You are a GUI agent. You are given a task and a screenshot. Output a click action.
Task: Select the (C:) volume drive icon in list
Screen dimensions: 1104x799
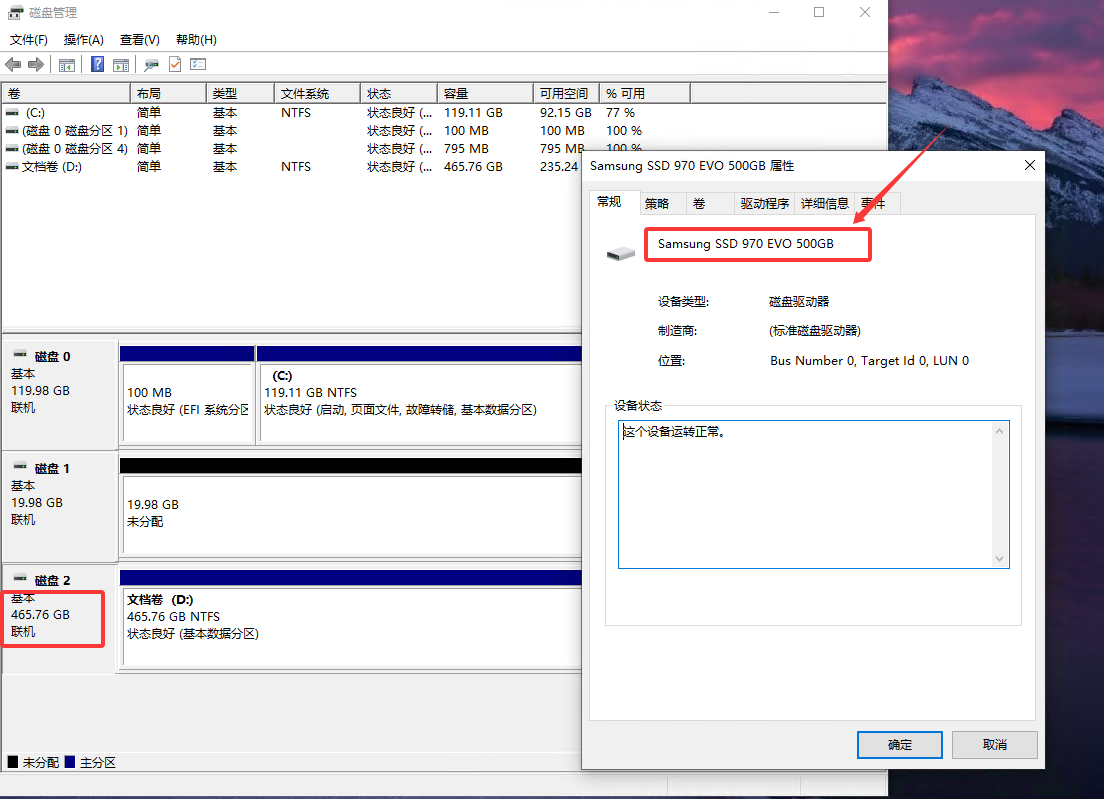click(x=12, y=113)
